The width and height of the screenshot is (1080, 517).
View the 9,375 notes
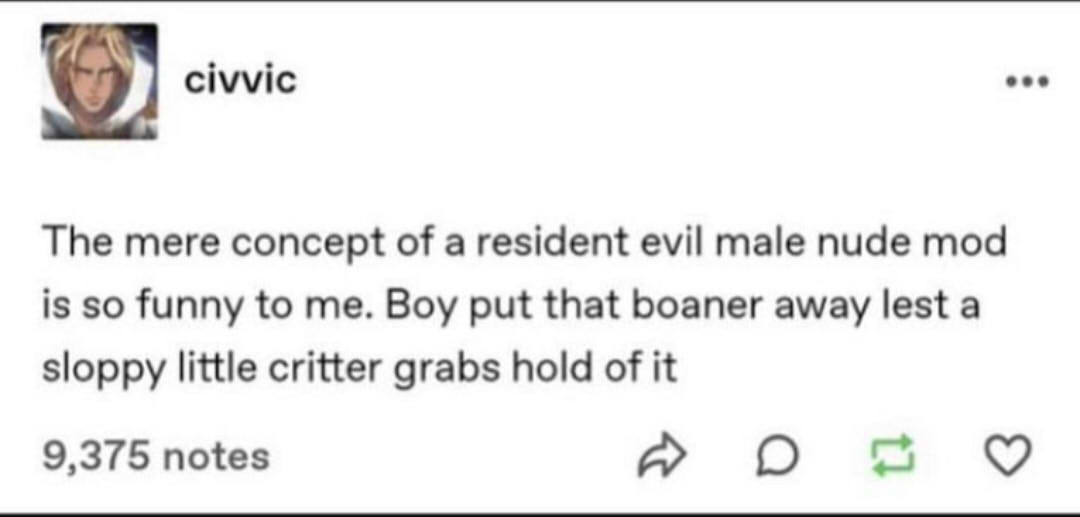(155, 457)
